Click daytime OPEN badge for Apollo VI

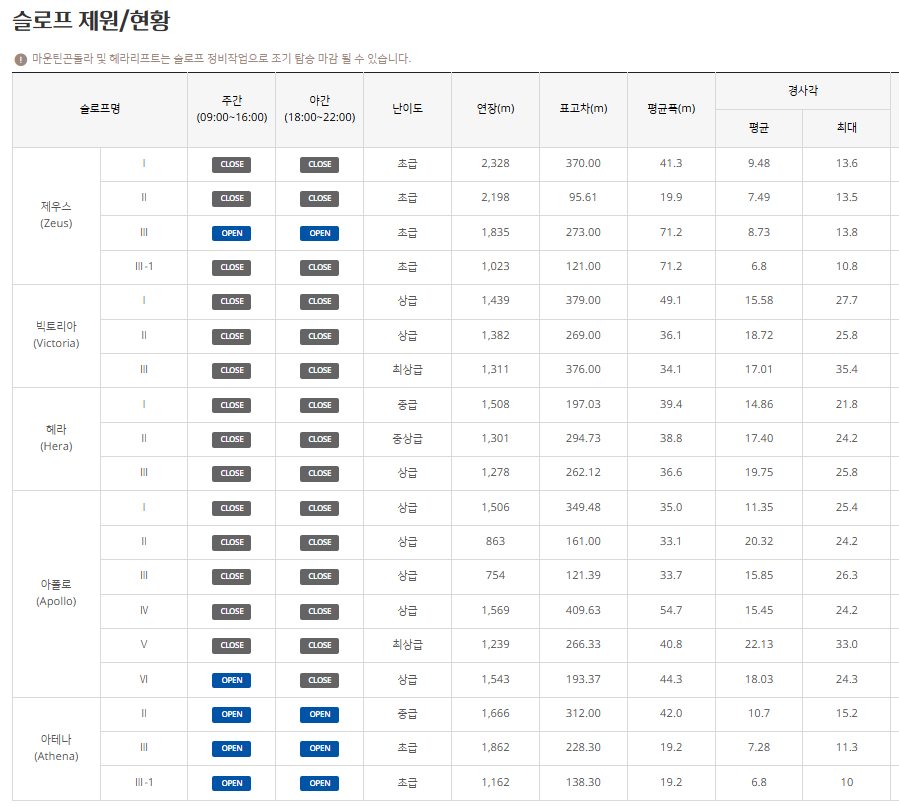(x=232, y=680)
